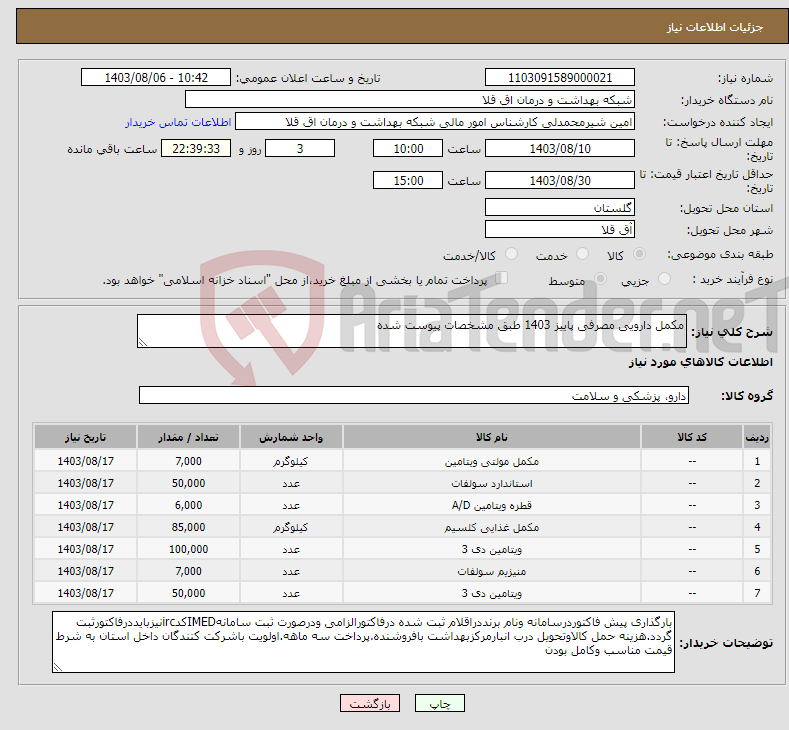Screen dimensions: 789x730
Task: Click the deadline time field 10:00
Action: click(408, 148)
